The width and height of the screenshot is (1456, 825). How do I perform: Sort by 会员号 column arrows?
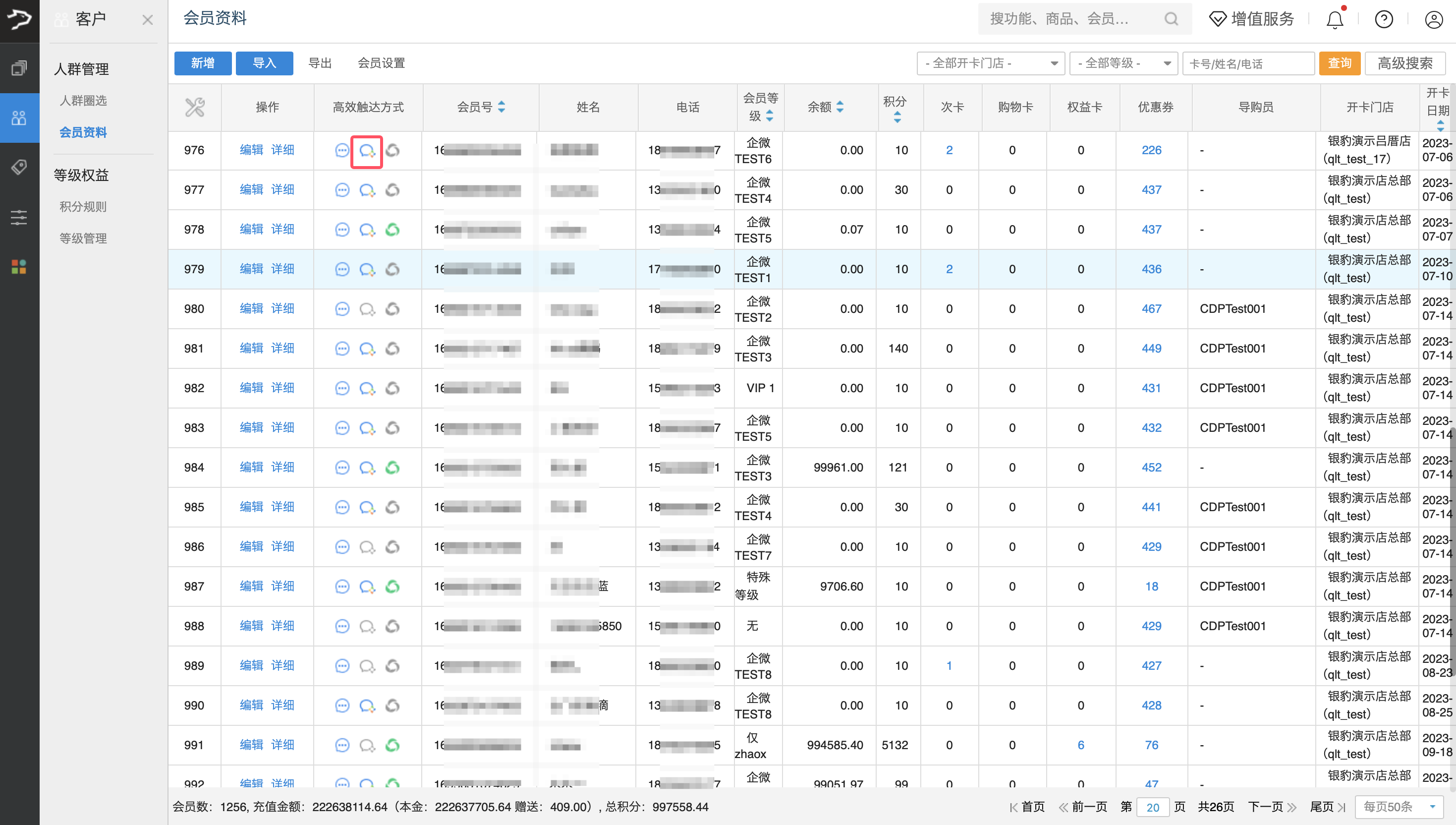pos(502,107)
